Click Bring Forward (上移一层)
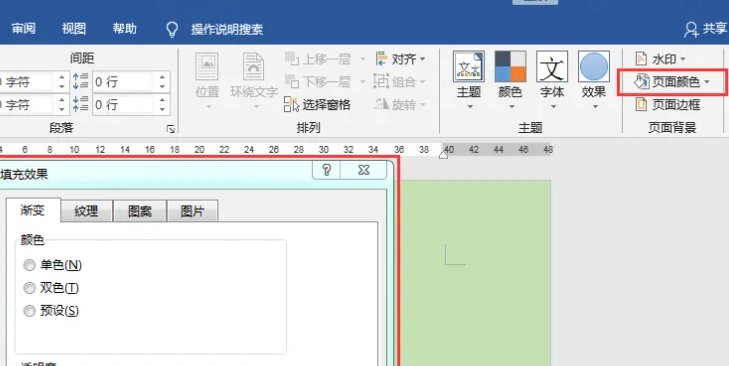Viewport: 729px width, 366px height. point(318,59)
